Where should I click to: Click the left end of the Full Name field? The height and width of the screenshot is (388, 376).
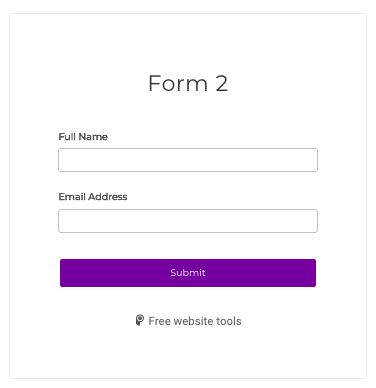point(67,160)
